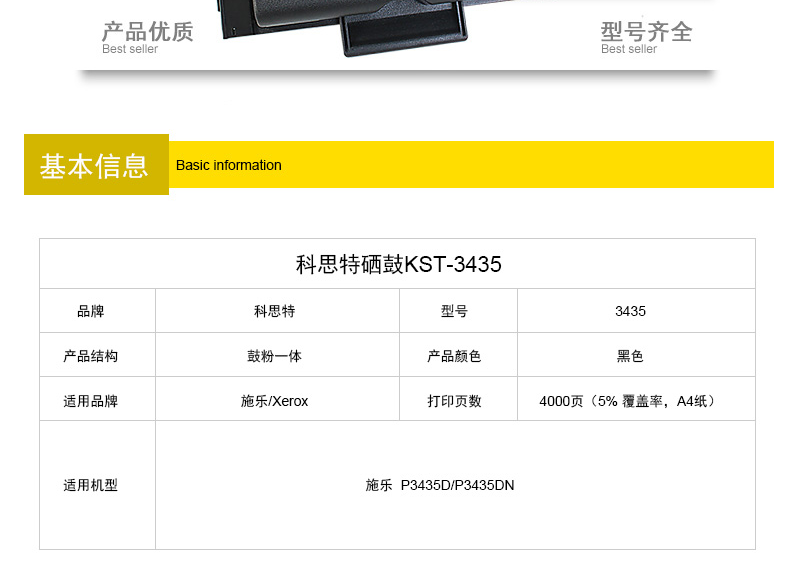Image resolution: width=812 pixels, height=564 pixels.
Task: Click the 产品优质 caption text
Action: [x=148, y=32]
